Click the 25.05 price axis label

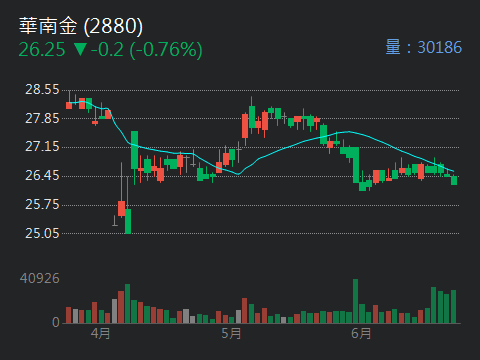(x=42, y=233)
